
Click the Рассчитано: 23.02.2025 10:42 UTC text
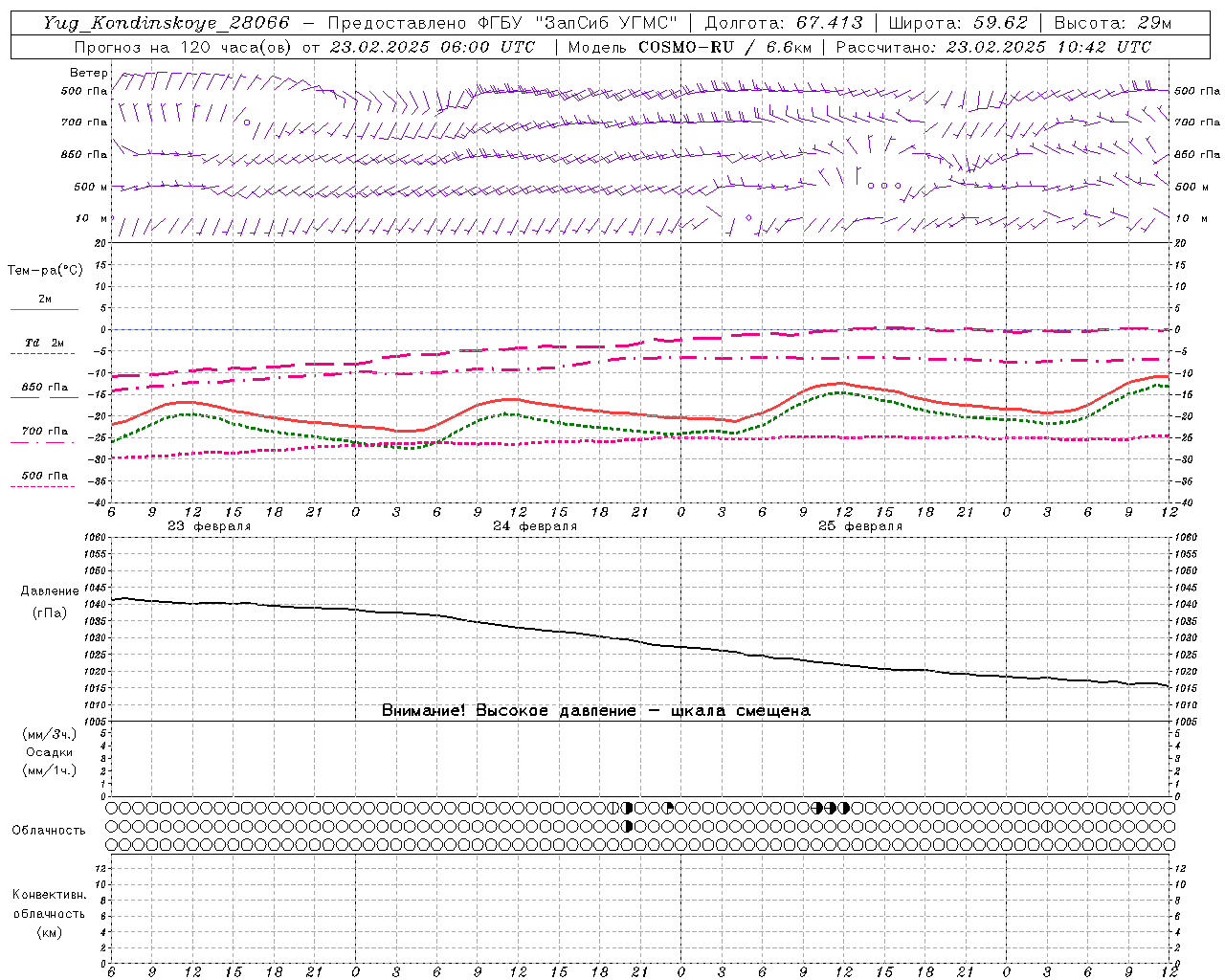pos(993,47)
